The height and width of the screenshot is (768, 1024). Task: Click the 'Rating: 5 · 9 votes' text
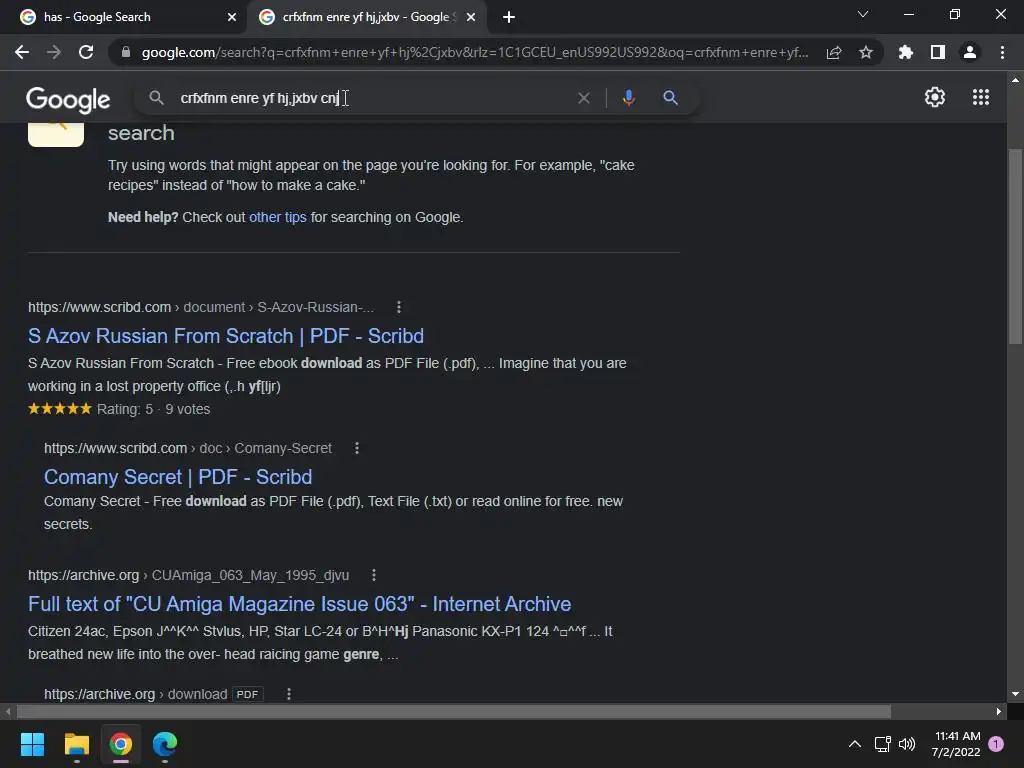pos(153,409)
